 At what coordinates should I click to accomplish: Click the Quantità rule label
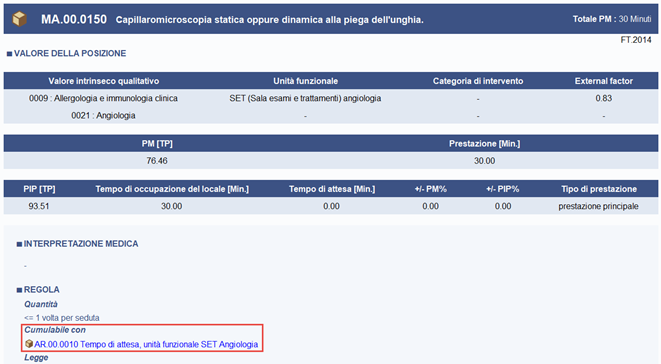pos(41,304)
